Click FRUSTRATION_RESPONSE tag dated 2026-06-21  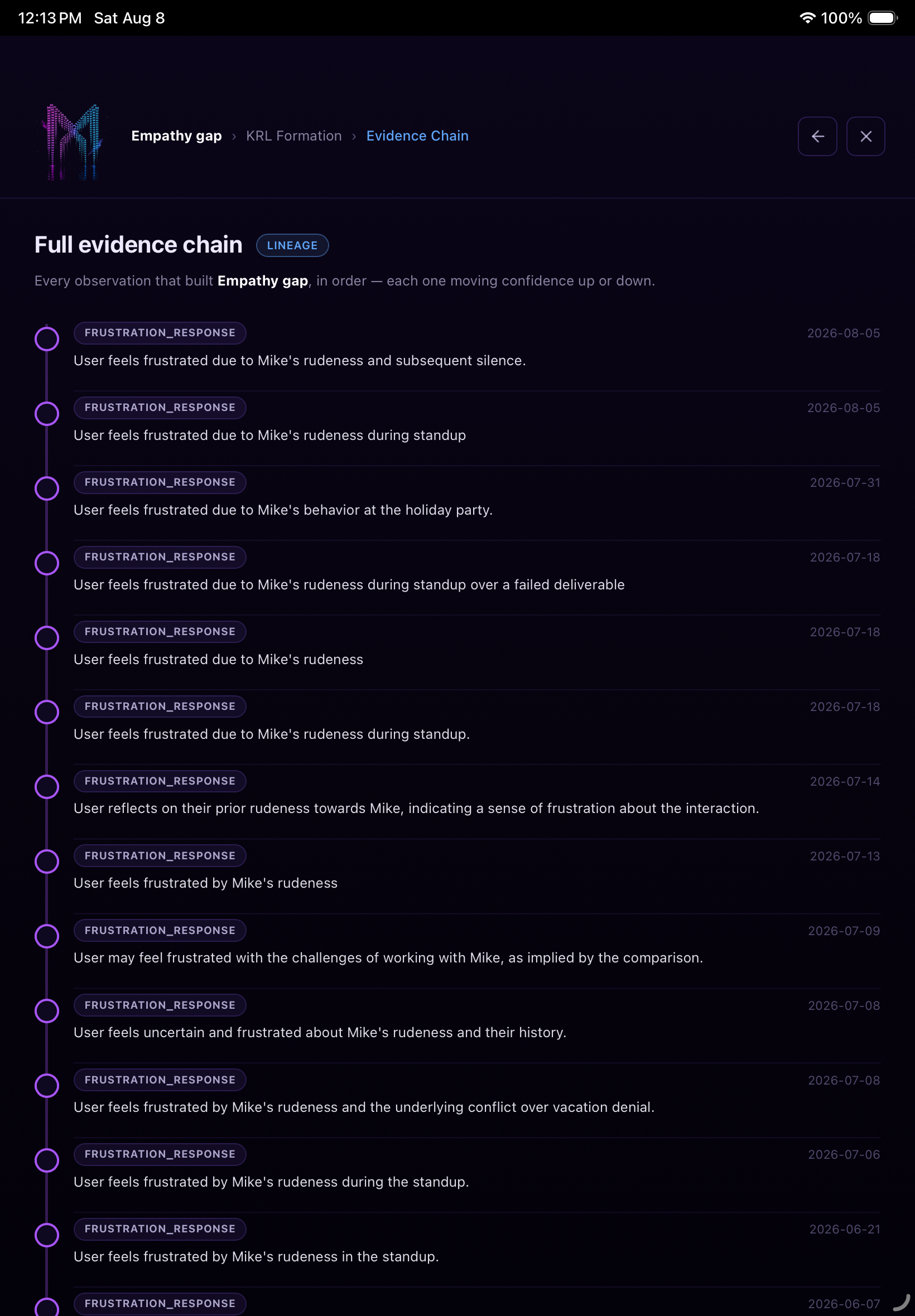(x=160, y=1229)
